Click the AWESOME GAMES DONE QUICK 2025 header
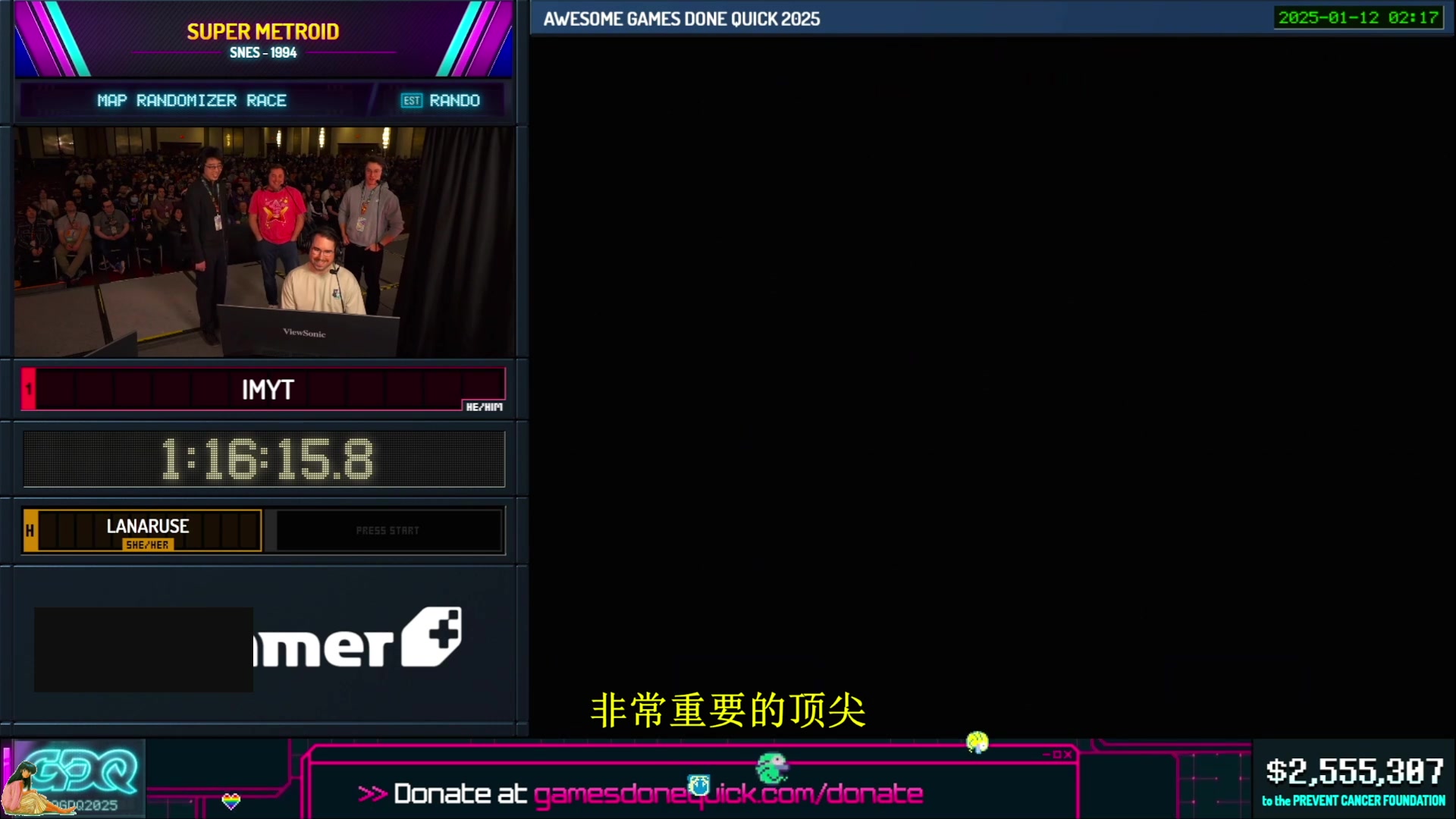The height and width of the screenshot is (819, 1456). (x=682, y=19)
